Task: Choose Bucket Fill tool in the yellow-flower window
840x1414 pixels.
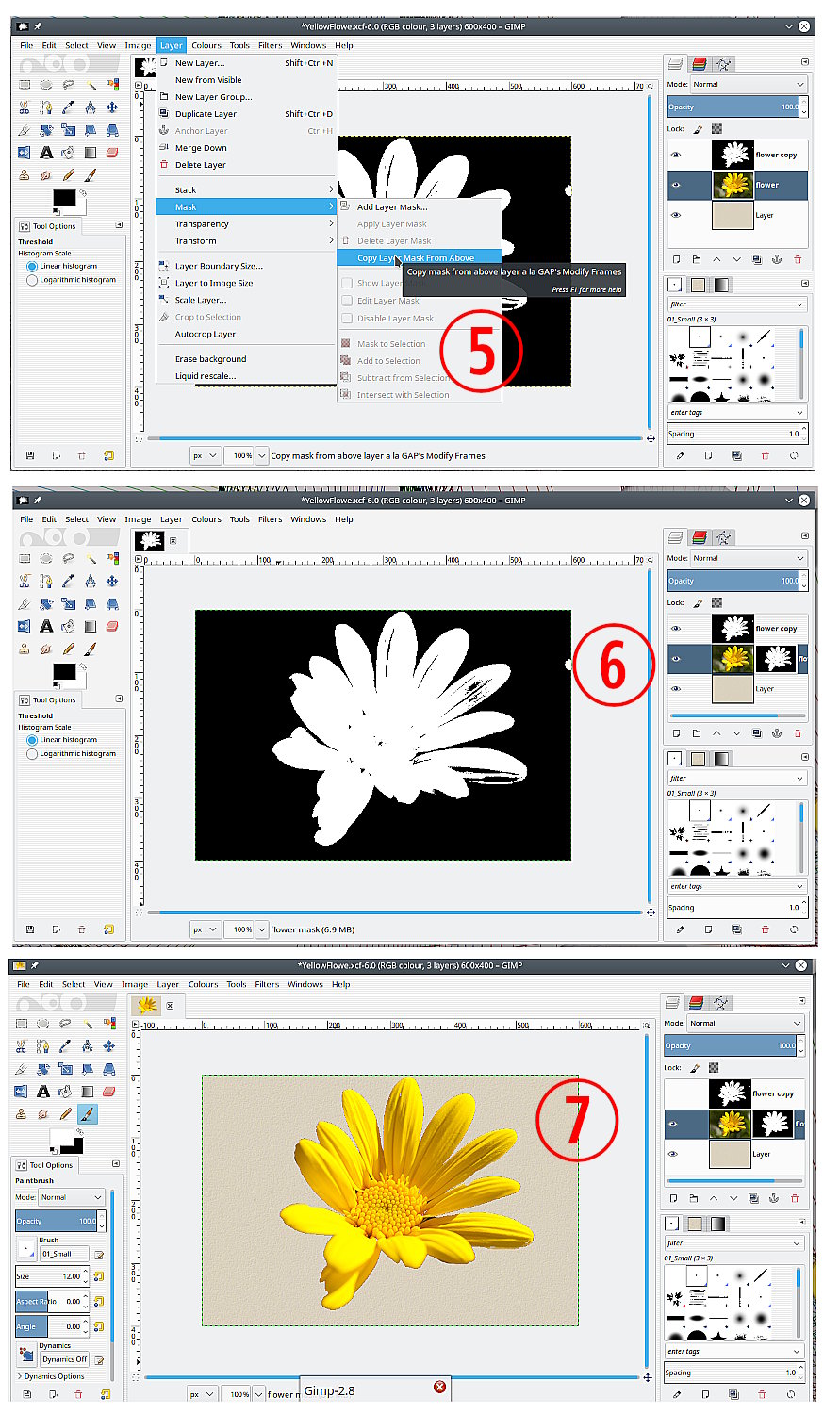Action: click(x=65, y=1092)
